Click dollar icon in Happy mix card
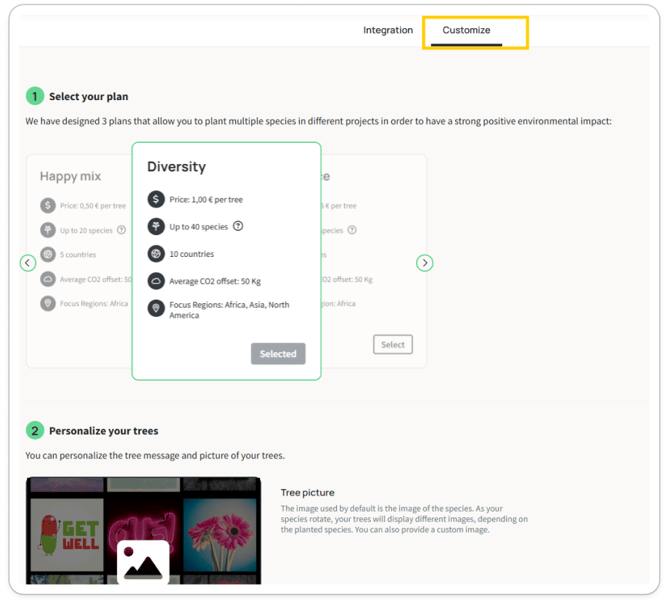The width and height of the screenshot is (670, 600). (48, 206)
